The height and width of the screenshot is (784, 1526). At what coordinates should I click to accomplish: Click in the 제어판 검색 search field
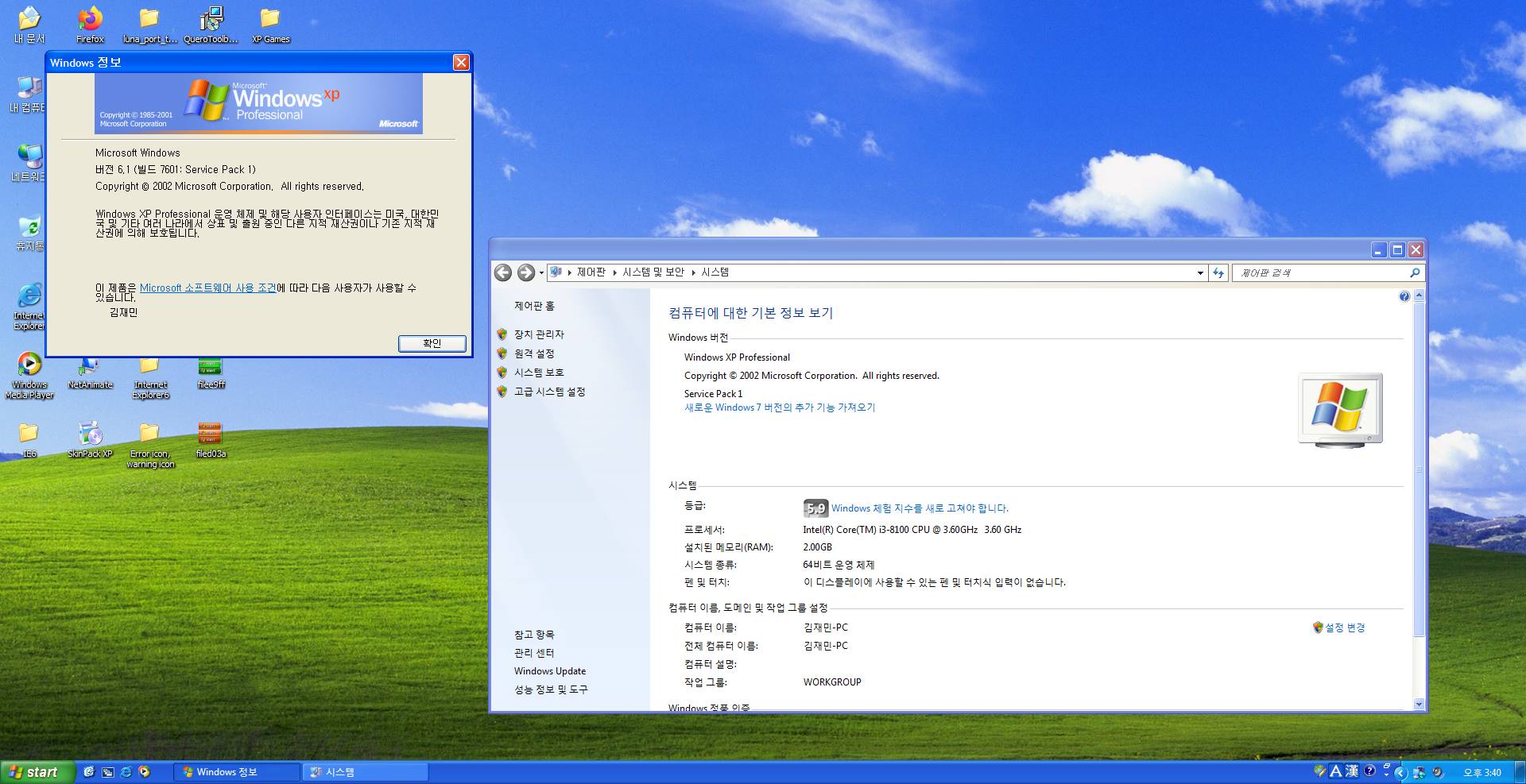point(1319,272)
